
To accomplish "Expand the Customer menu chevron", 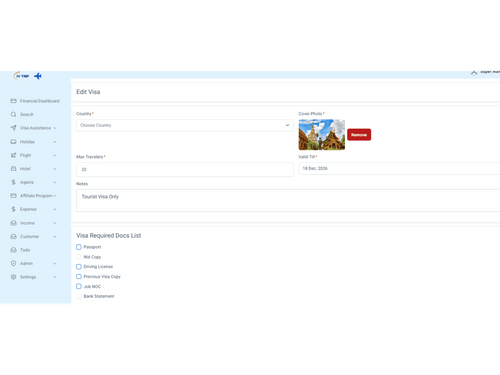I will click(x=55, y=236).
